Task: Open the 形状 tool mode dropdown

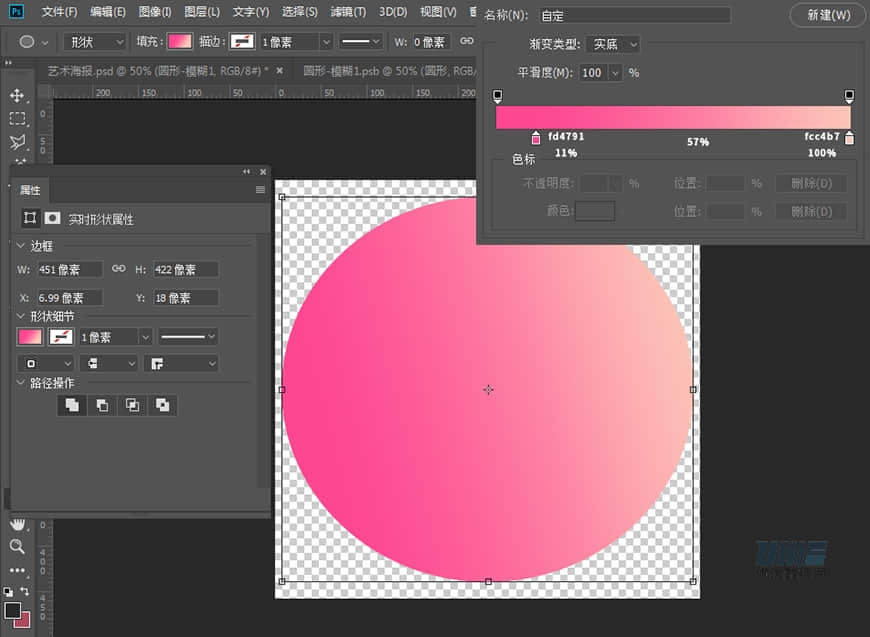Action: pyautogui.click(x=96, y=42)
